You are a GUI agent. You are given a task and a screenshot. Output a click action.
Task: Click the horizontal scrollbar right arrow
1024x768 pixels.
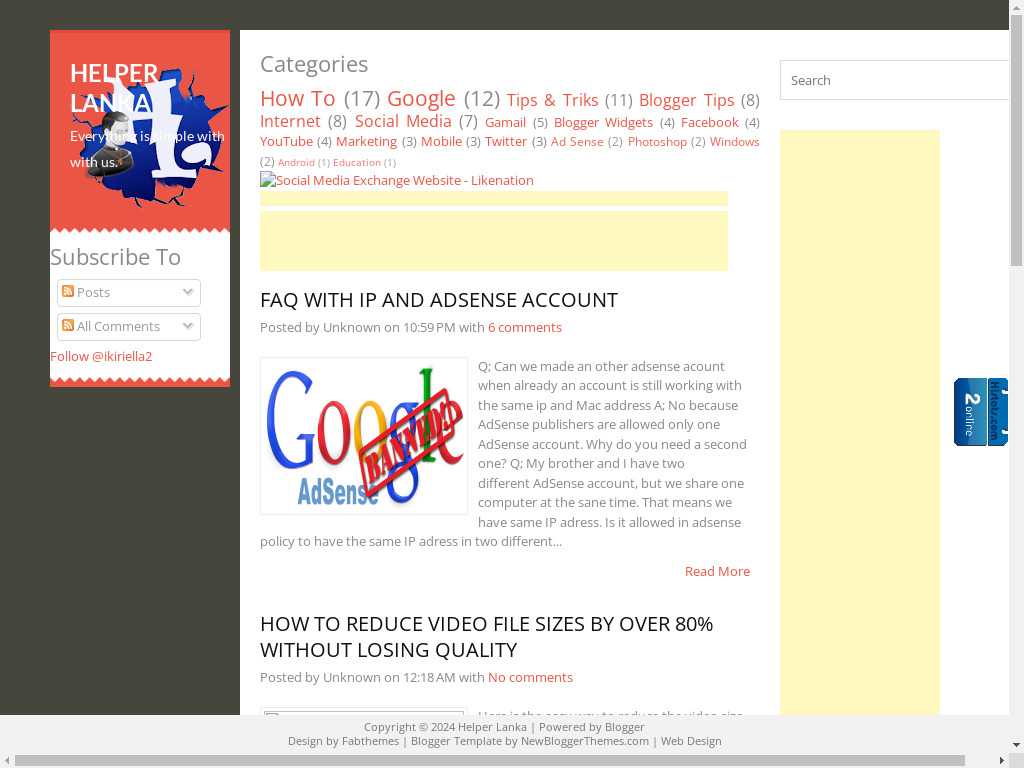1002,761
